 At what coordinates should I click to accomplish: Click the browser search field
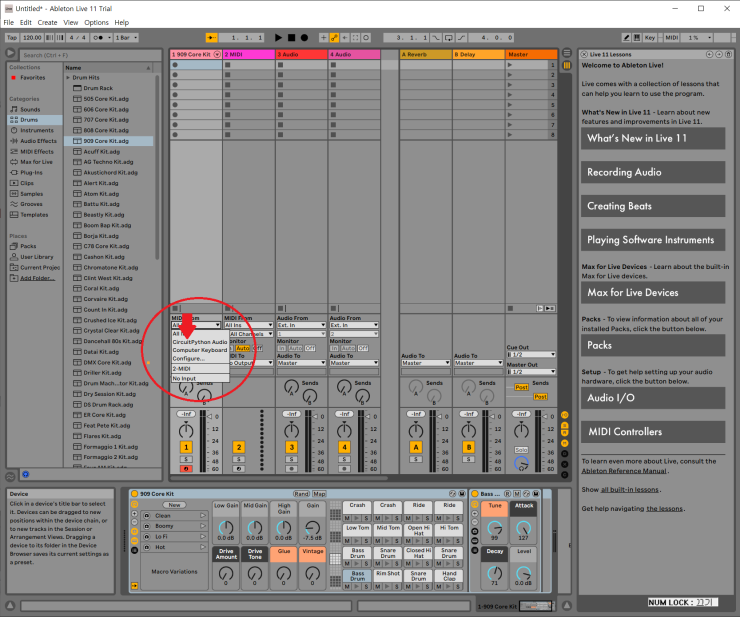click(85, 54)
